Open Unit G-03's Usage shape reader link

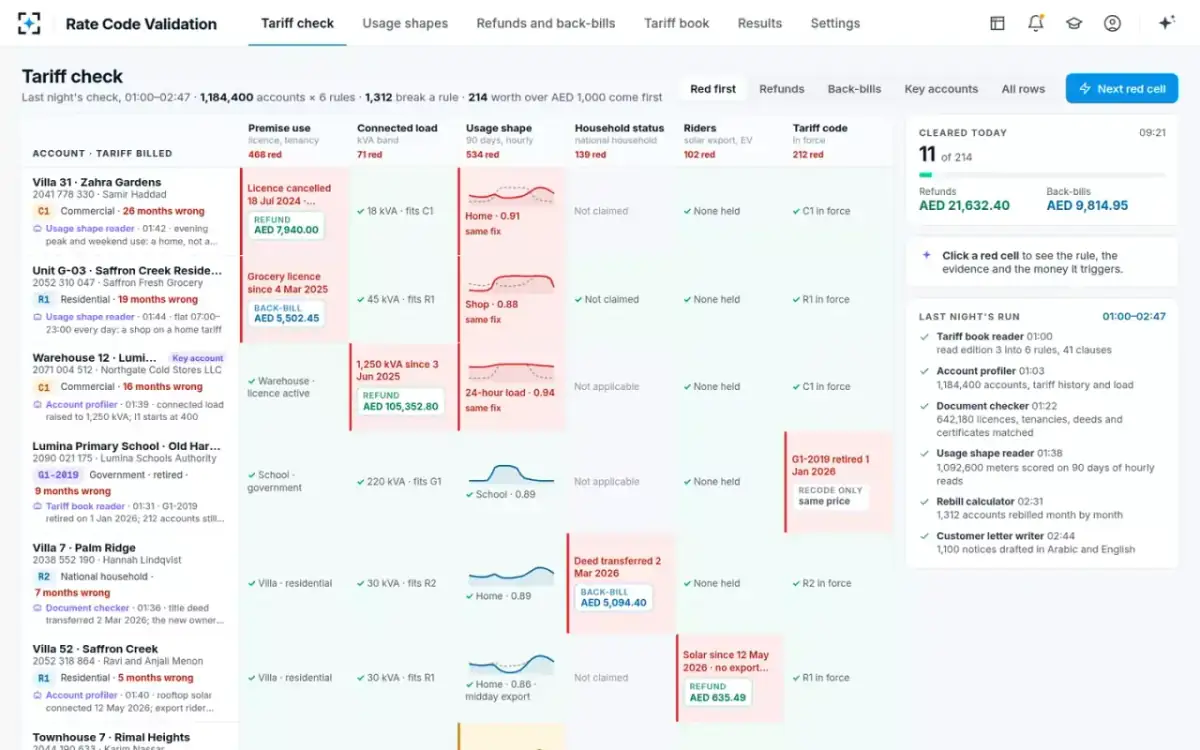tap(90, 317)
